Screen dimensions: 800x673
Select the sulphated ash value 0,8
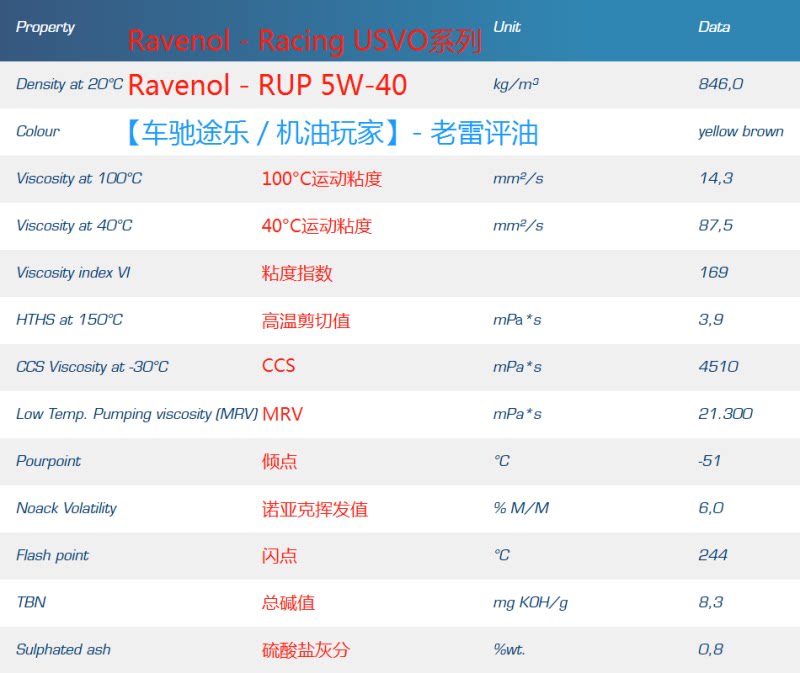coord(711,649)
